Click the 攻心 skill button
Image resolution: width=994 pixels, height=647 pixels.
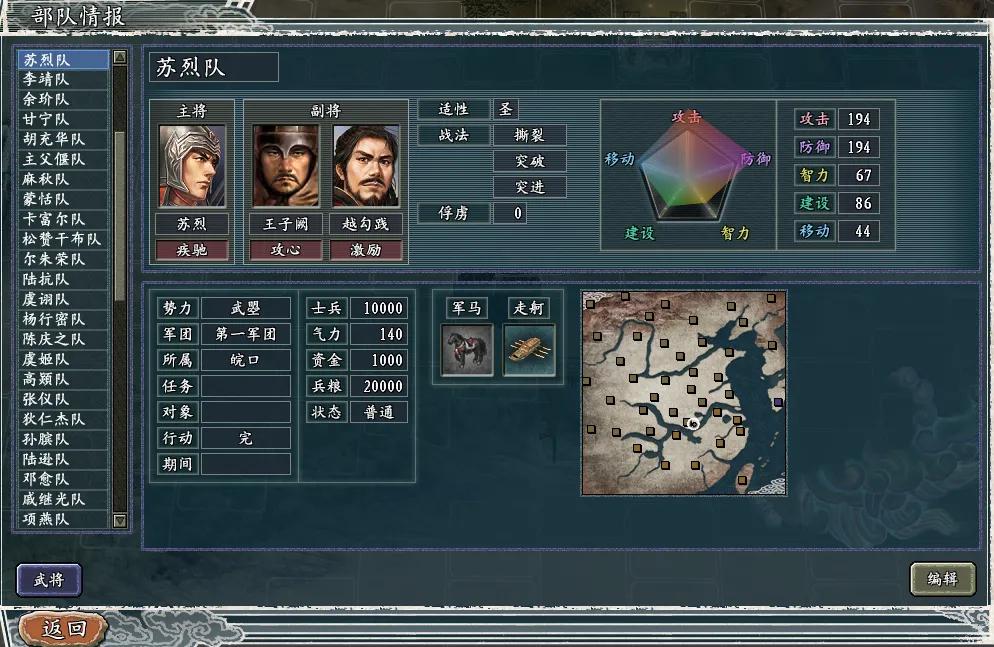coord(286,250)
